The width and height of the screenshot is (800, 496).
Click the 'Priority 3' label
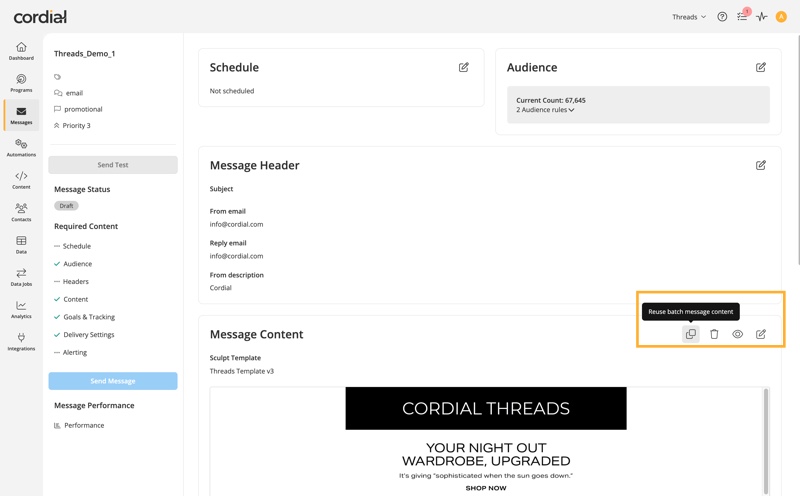coord(77,126)
